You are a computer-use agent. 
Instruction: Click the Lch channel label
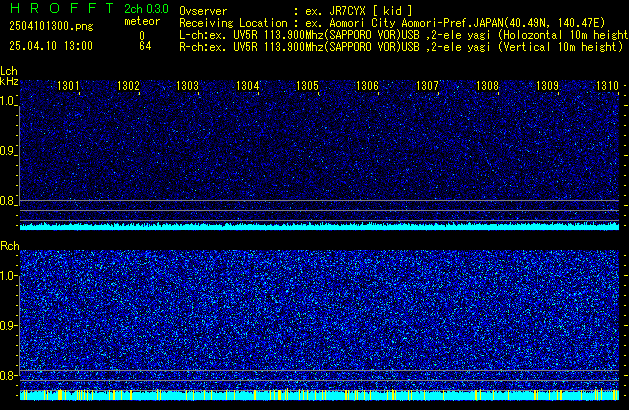[9, 71]
